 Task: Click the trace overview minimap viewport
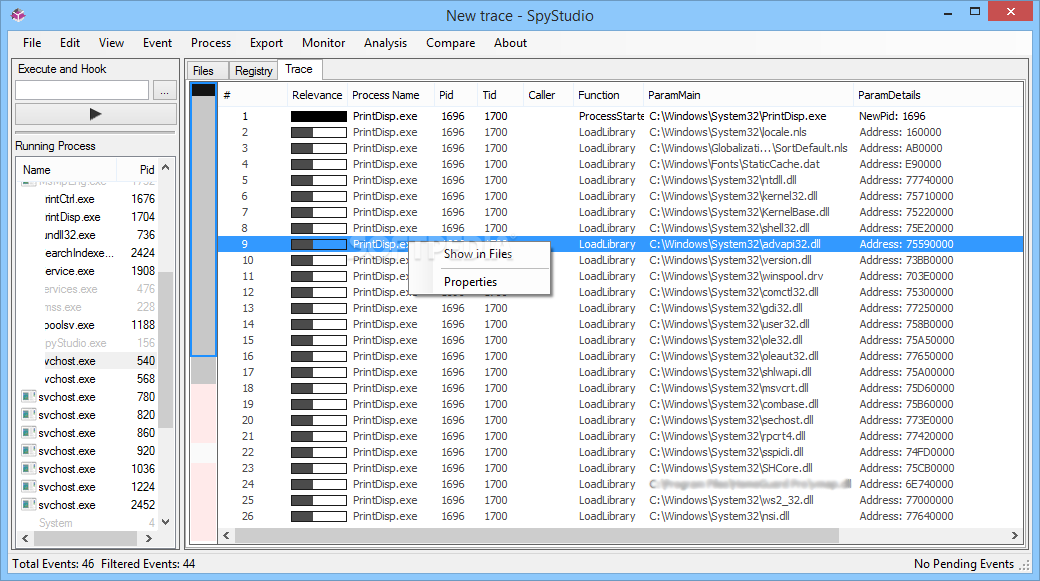(x=204, y=220)
